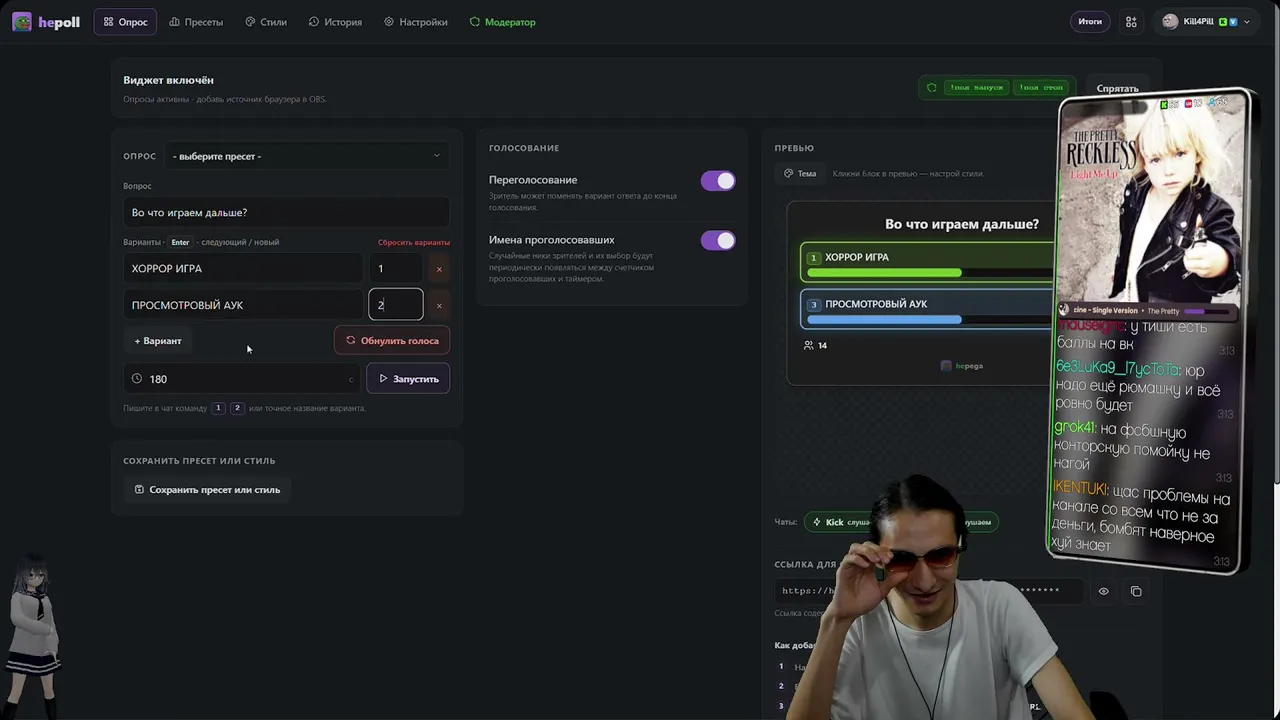Focus the vote count for ХОРРОР ИГРА
This screenshot has width=1280, height=720.
coord(396,268)
